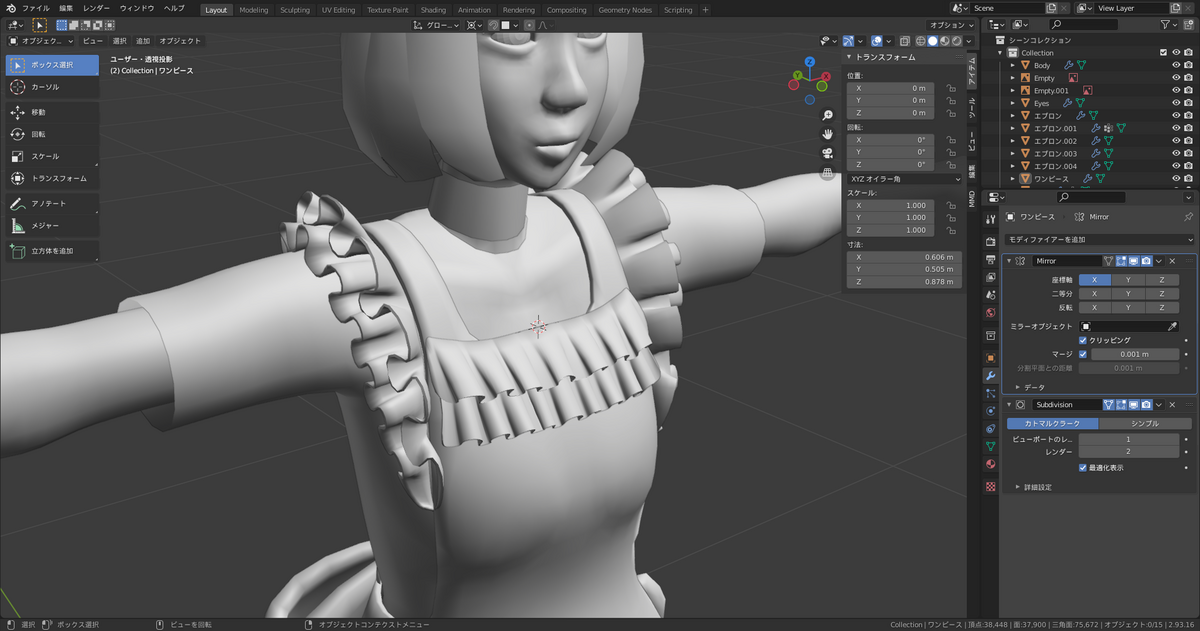Click the scale X value field
Image resolution: width=1200 pixels, height=631 pixels.
tap(892, 205)
